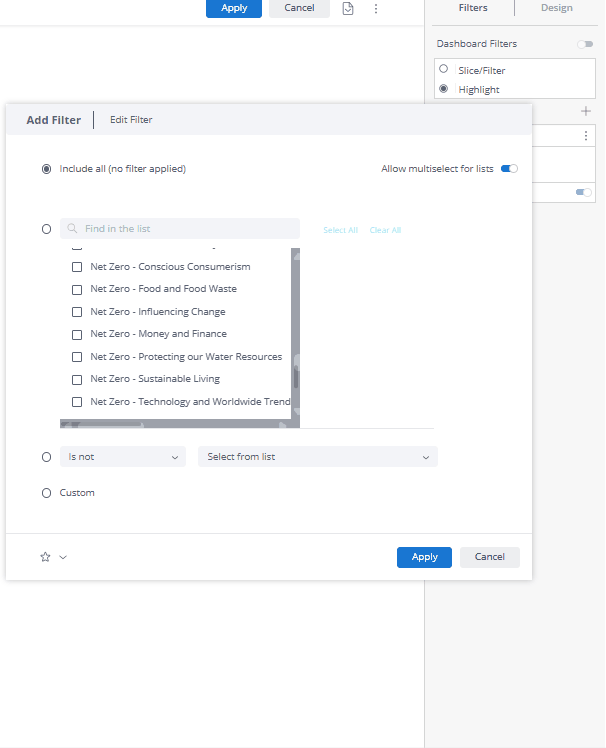Click the star favorite icon in dialog footer
The width and height of the screenshot is (606, 748).
[45, 557]
